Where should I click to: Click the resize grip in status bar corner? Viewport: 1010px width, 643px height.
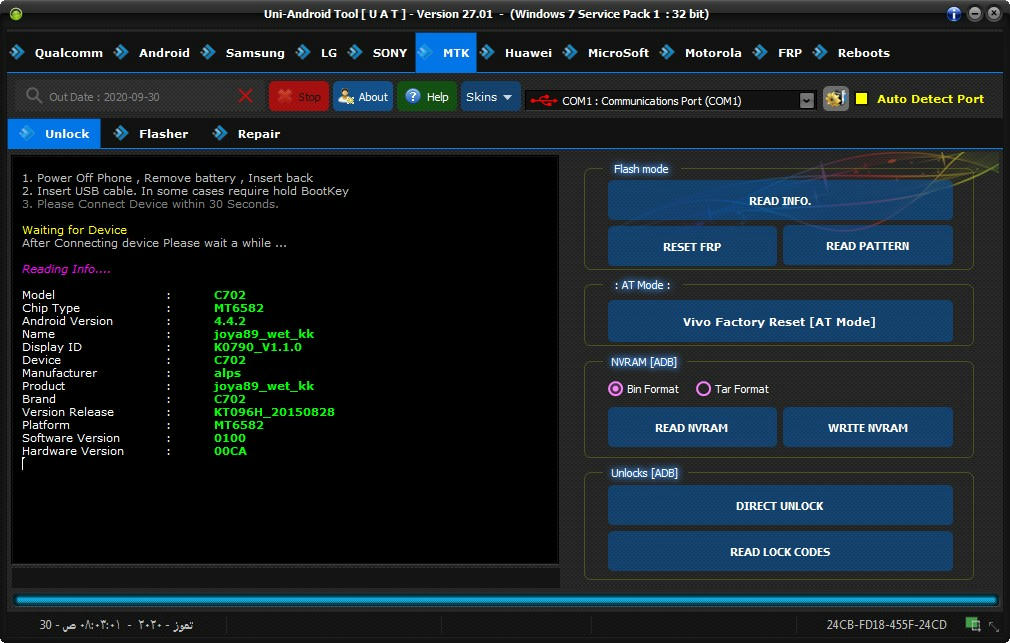[994, 626]
